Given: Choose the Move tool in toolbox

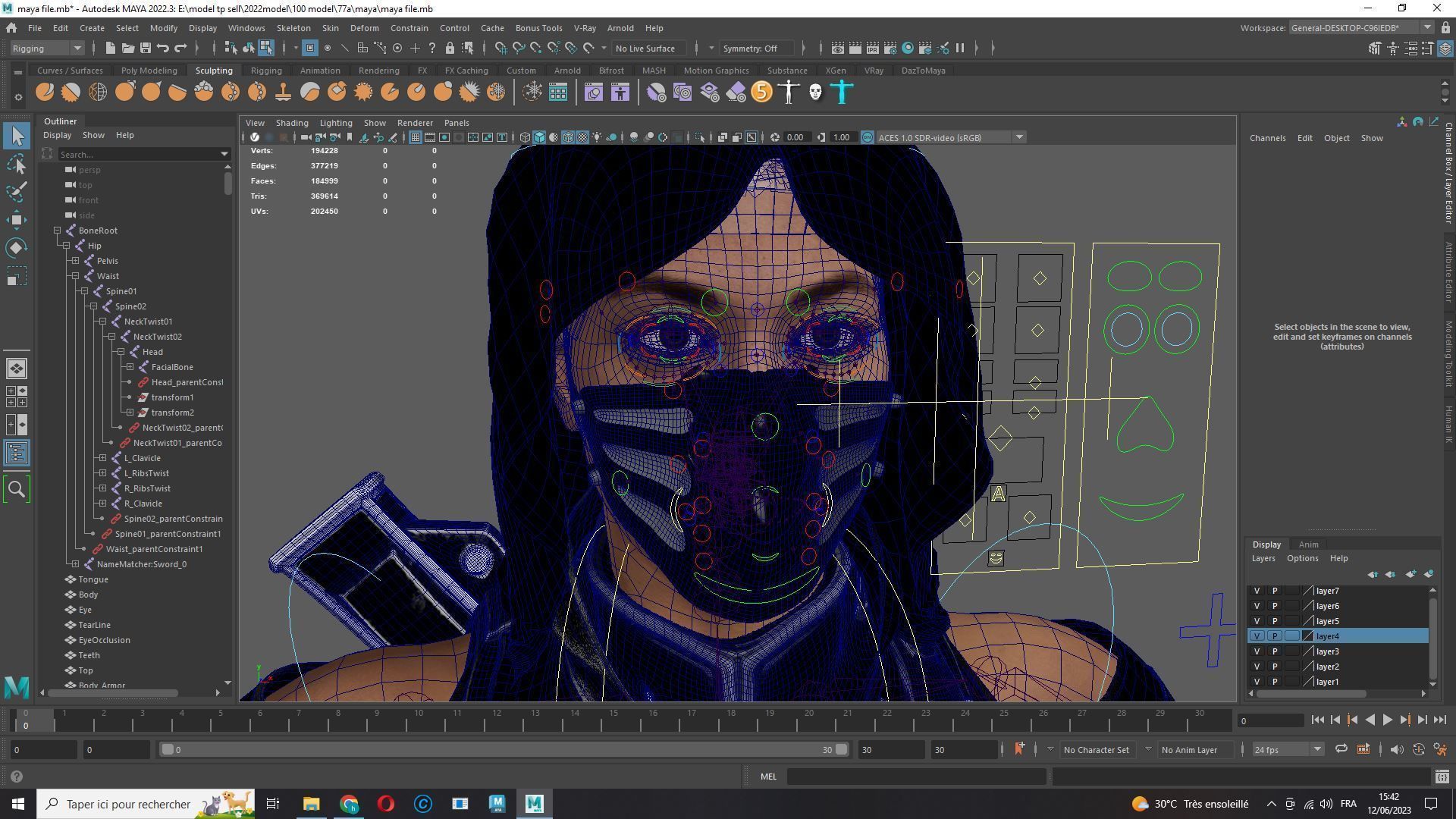Looking at the screenshot, I should [x=17, y=220].
